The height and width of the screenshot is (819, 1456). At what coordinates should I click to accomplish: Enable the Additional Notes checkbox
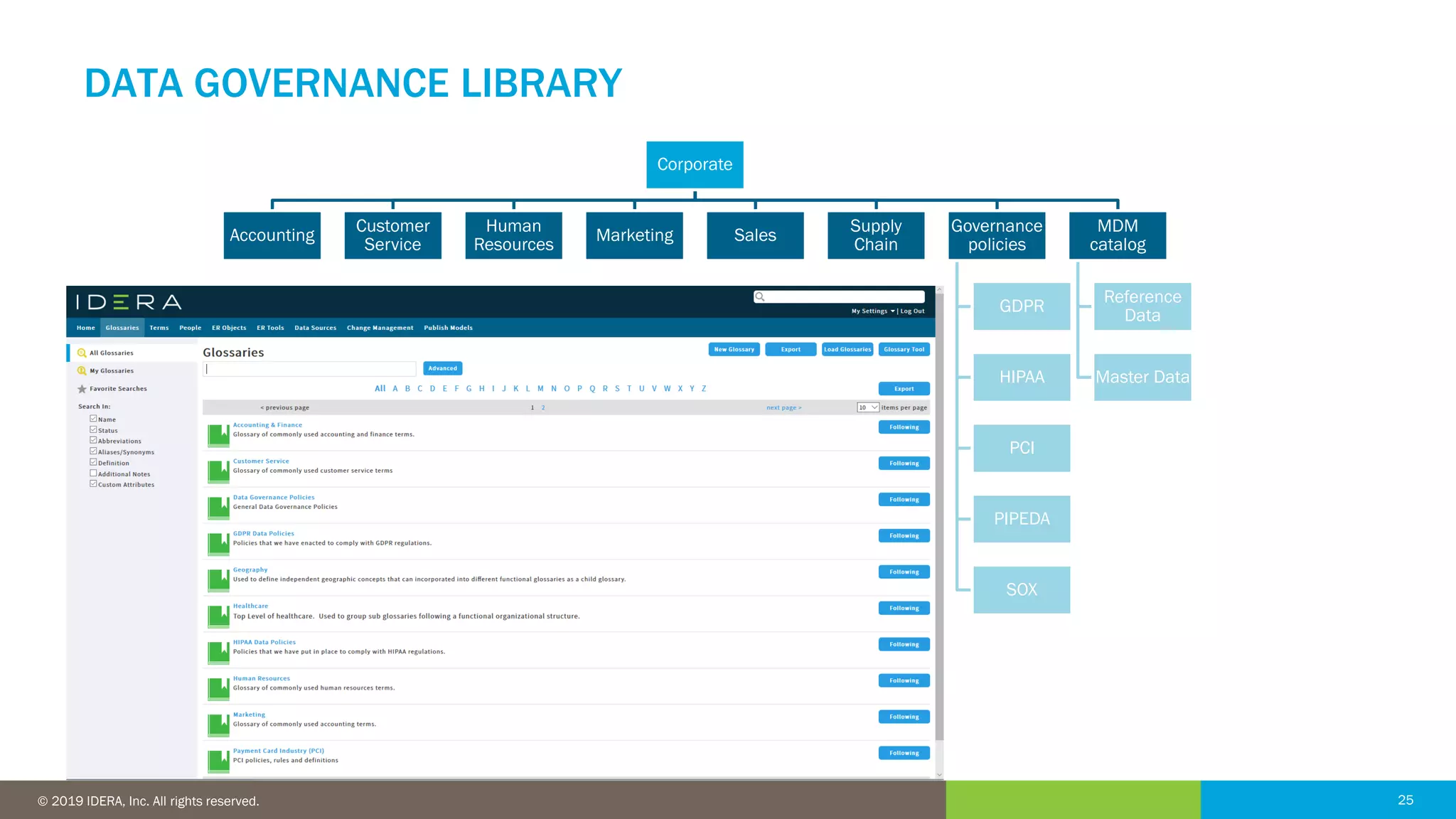click(93, 473)
